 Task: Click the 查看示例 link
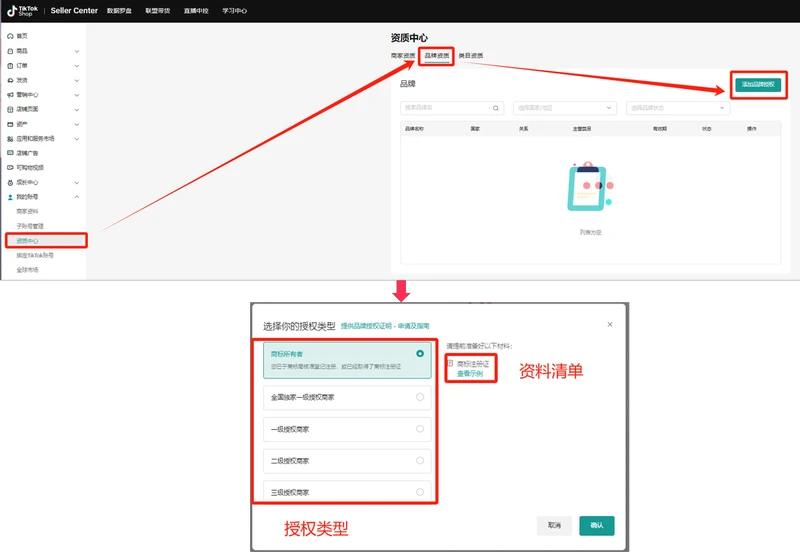(470, 373)
